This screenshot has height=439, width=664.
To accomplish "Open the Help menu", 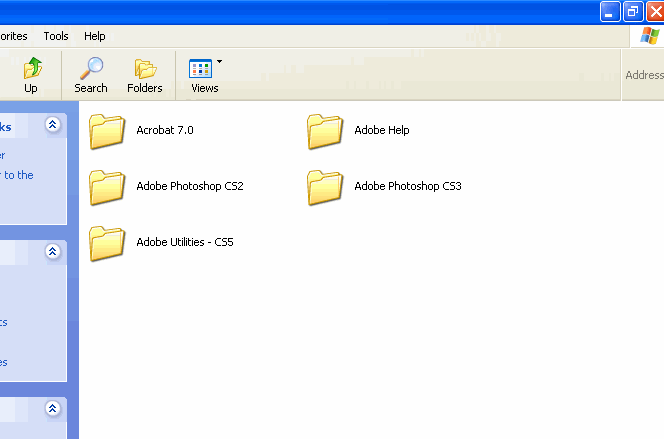I will click(95, 36).
